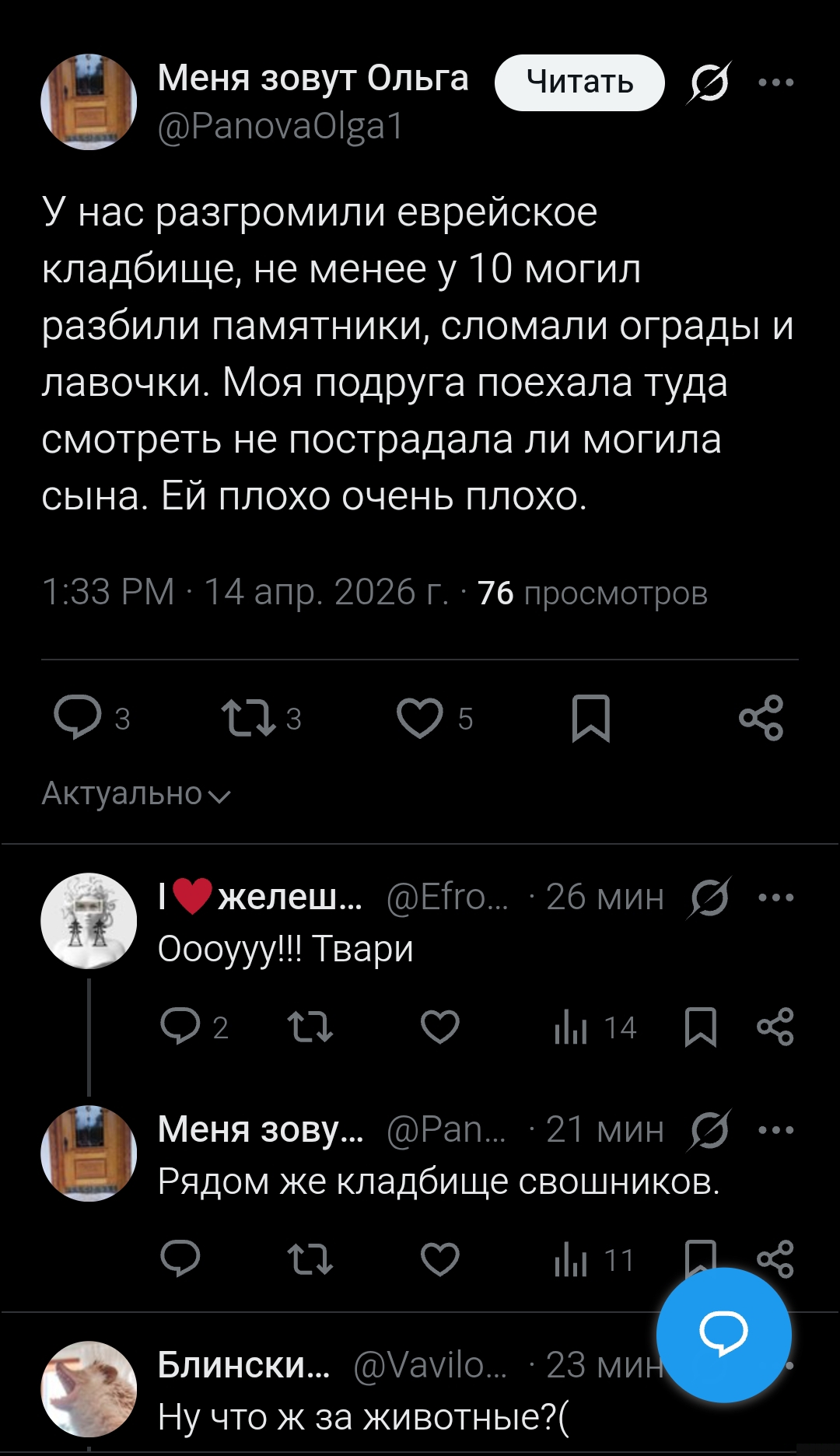
Task: Open three-dot menu on "Оооууу!!! Твари" reply
Action: tap(775, 897)
